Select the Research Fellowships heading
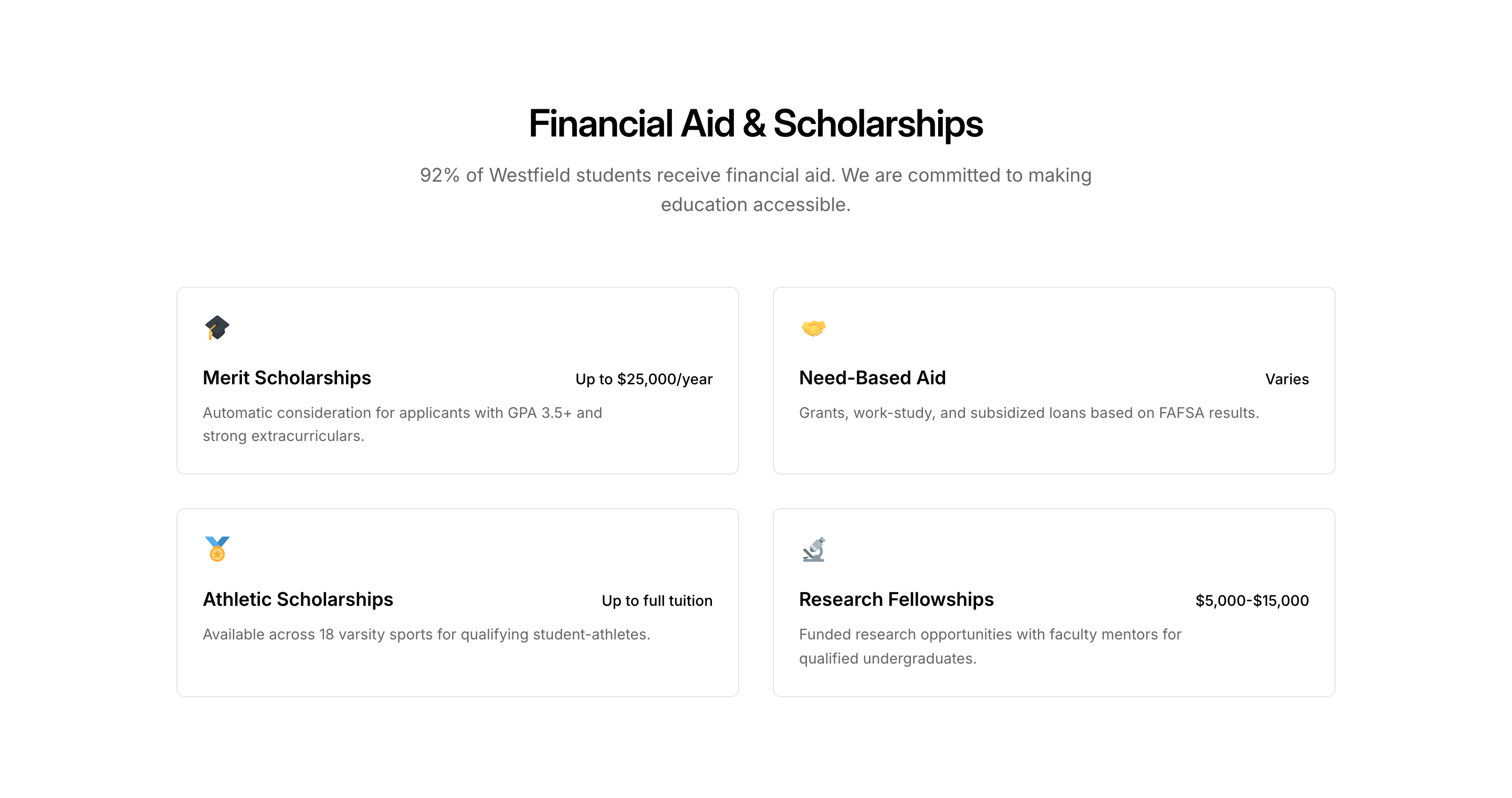Viewport: 1512px width, 798px height. [x=896, y=600]
